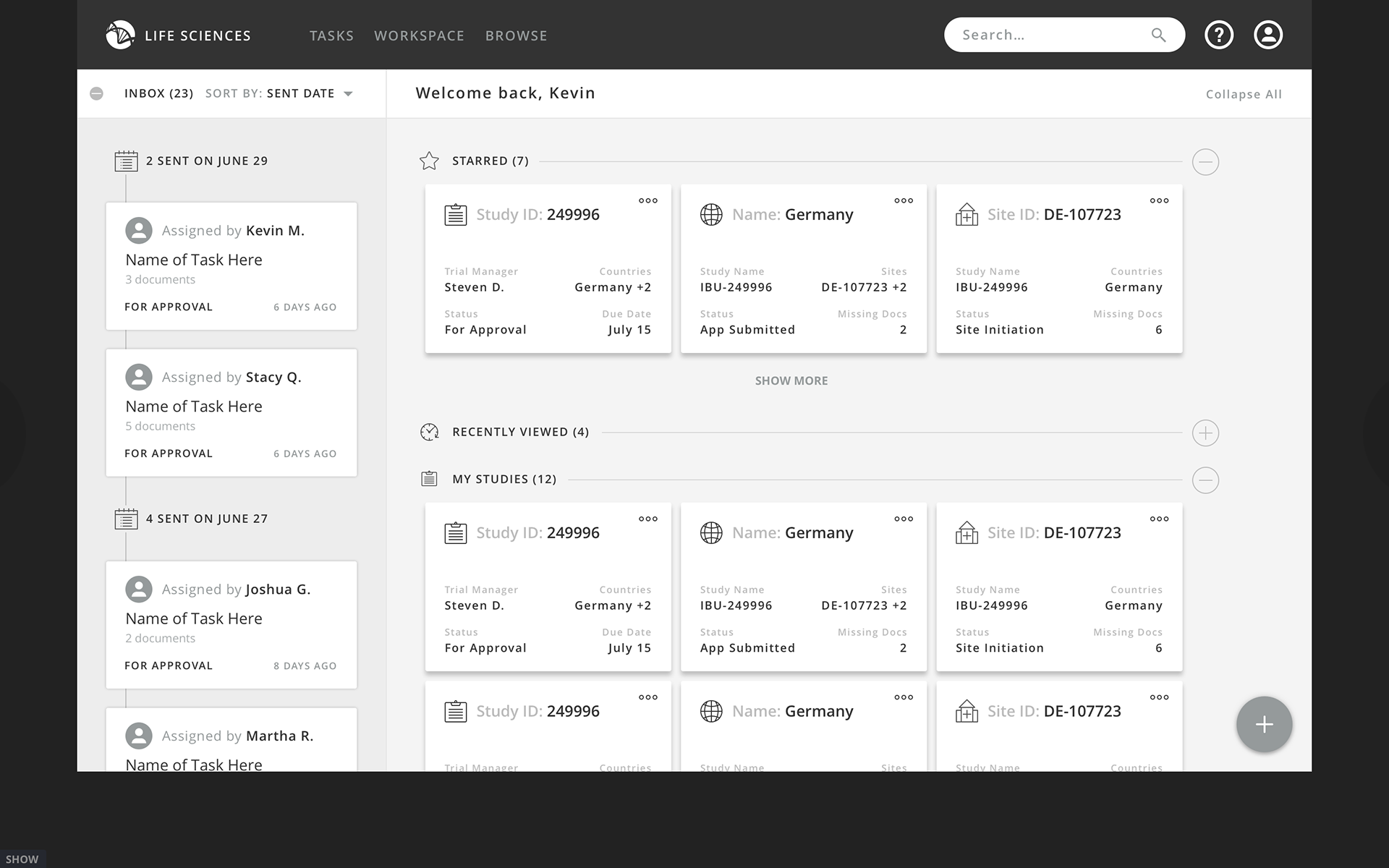Click the Life Sciences logo icon

[120, 35]
